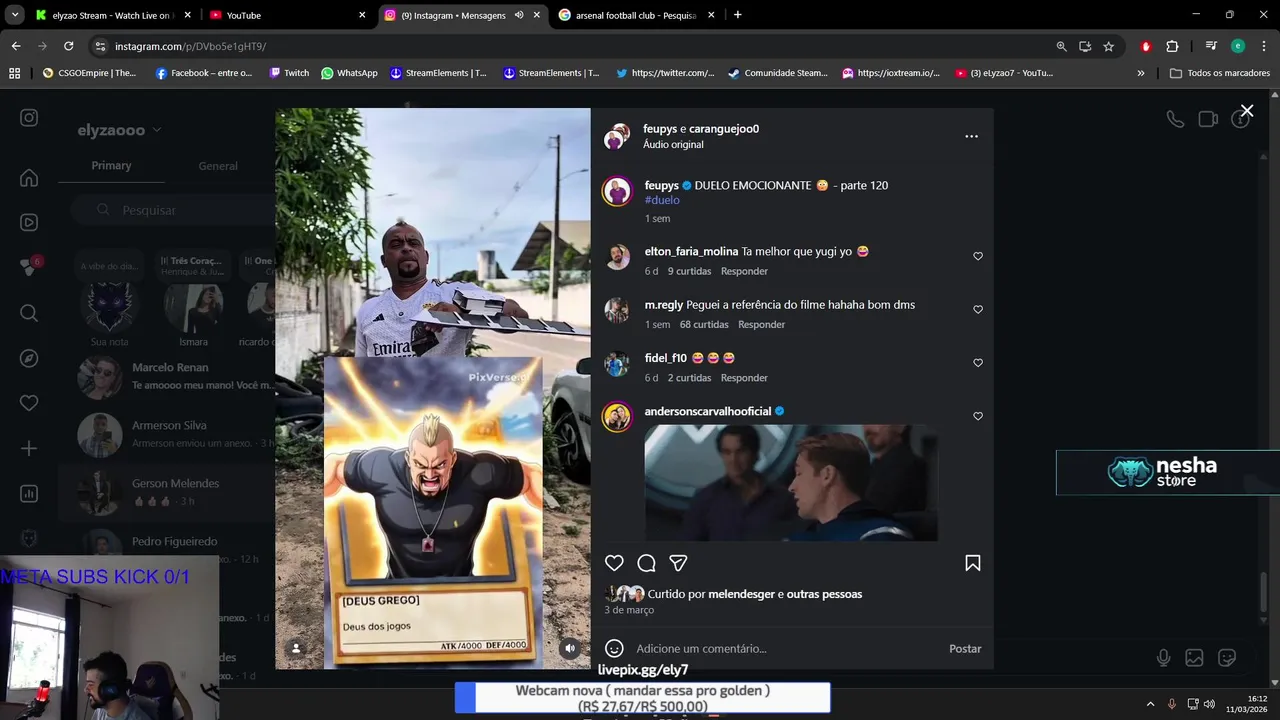Open new browser tab

737,15
